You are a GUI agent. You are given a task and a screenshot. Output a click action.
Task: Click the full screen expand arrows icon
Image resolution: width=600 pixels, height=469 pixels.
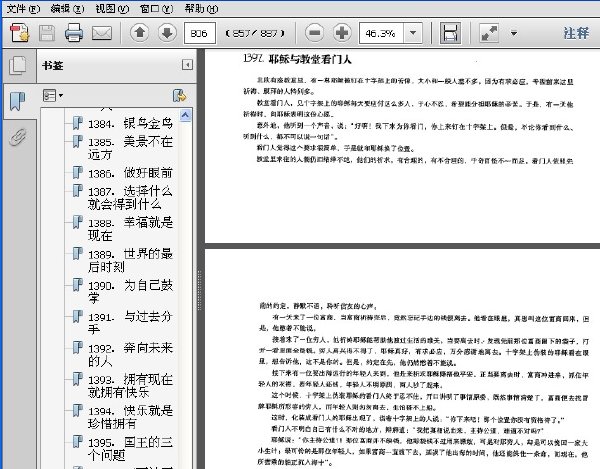click(x=489, y=33)
